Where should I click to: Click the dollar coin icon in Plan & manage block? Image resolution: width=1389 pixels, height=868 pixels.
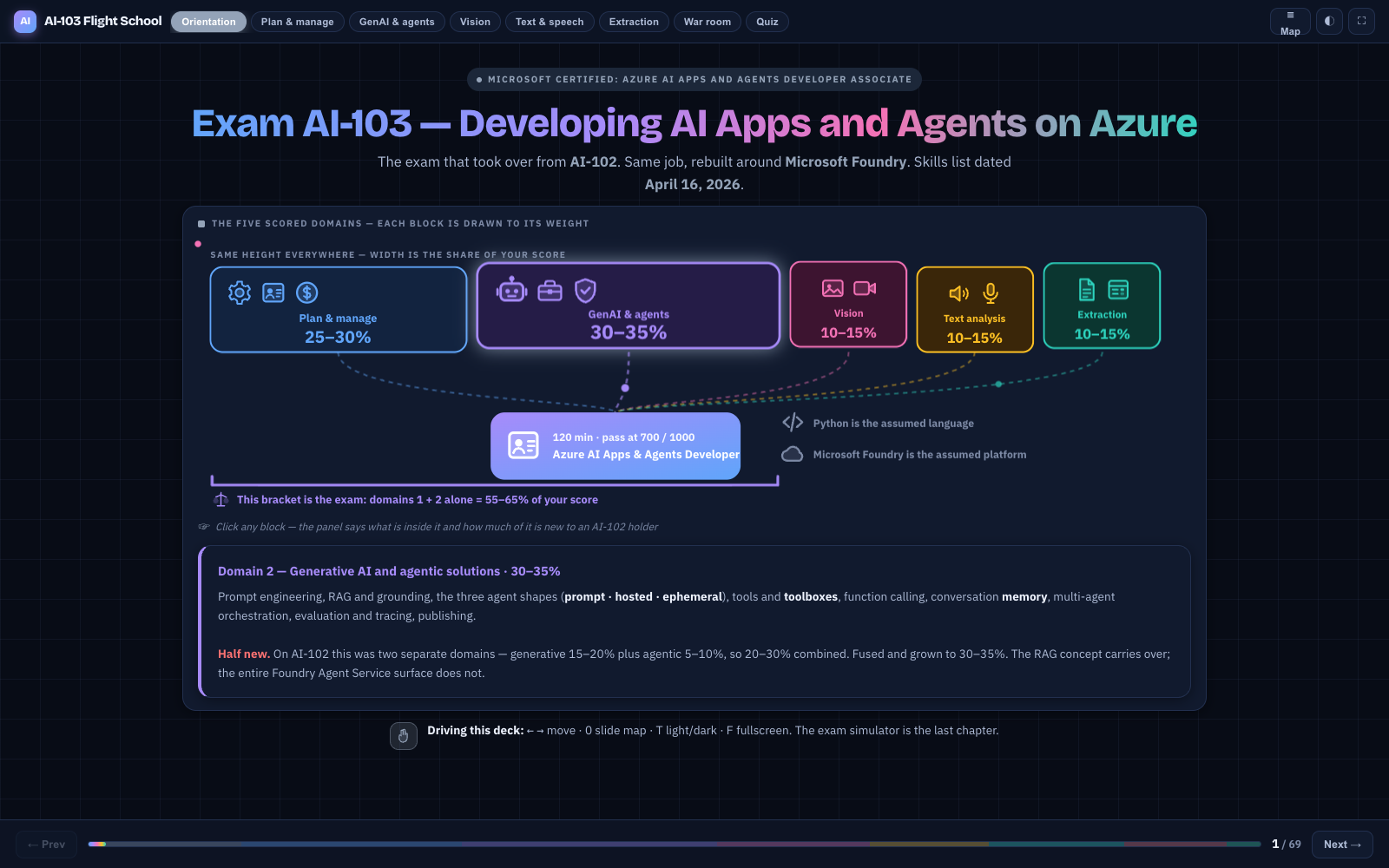pos(306,293)
